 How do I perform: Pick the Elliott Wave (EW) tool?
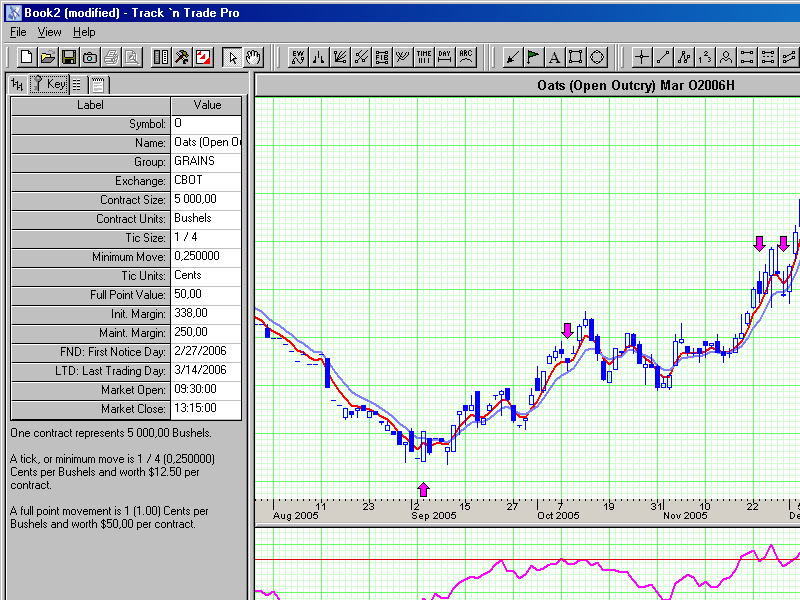pos(298,57)
